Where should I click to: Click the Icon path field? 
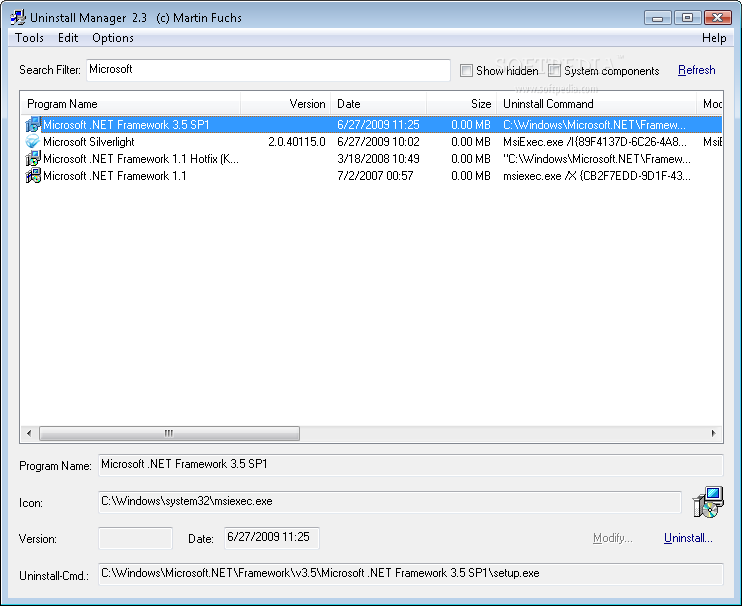coord(389,501)
